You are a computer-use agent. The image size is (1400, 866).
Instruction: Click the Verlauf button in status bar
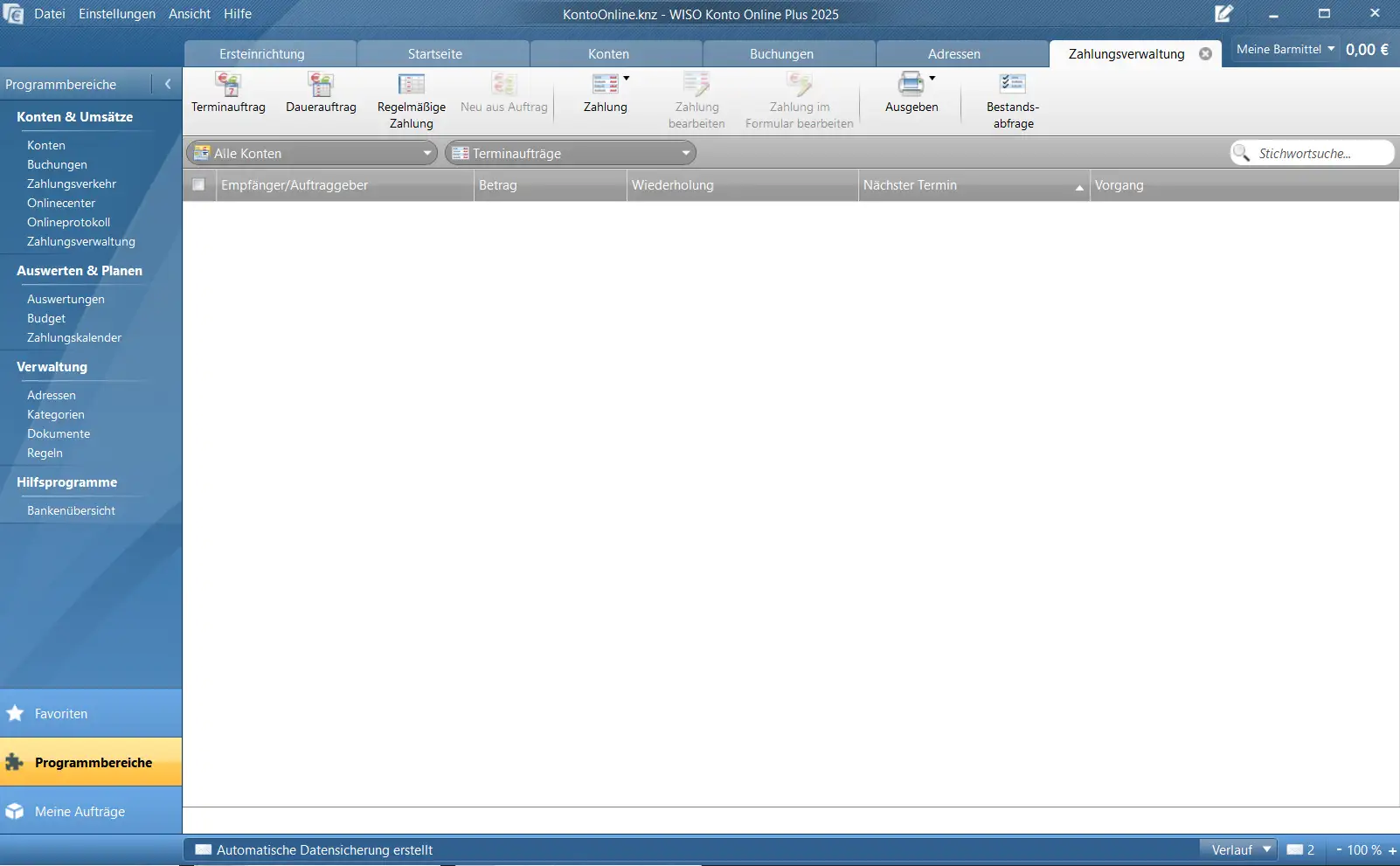(1238, 849)
